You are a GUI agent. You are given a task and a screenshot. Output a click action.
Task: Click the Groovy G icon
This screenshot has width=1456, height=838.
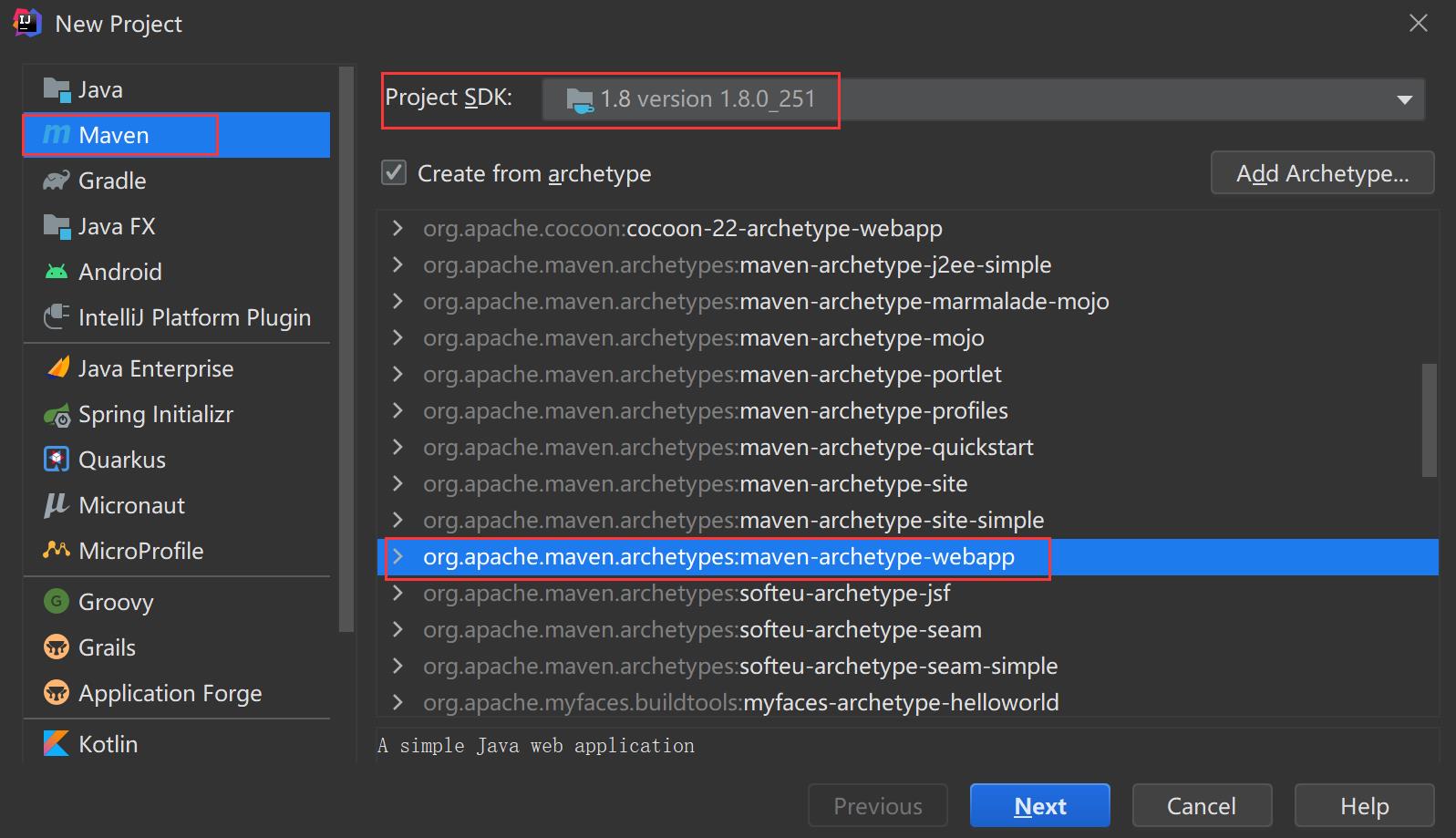coord(57,602)
